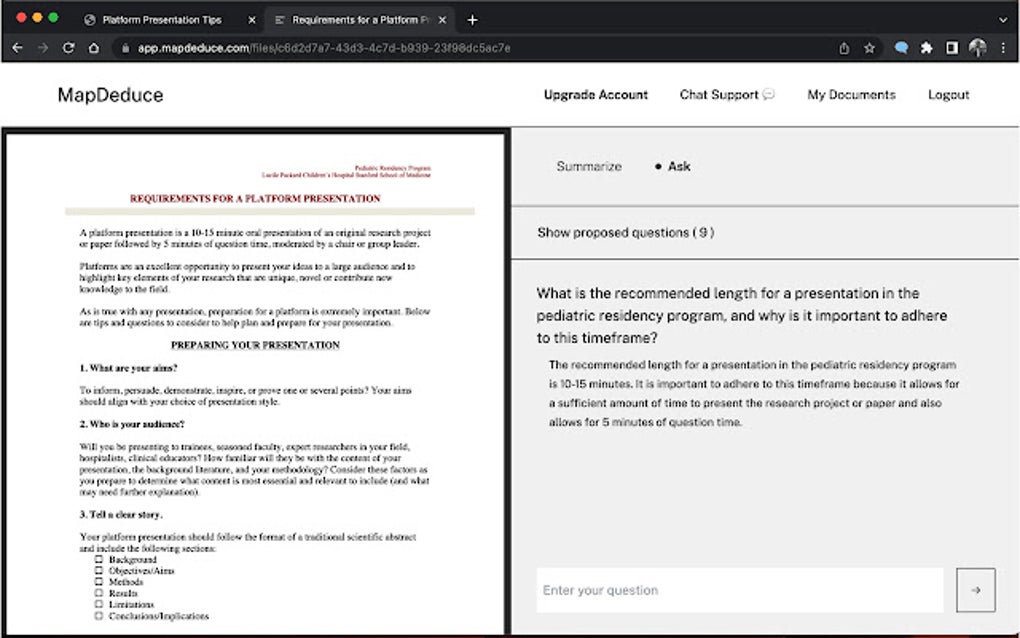Screen dimensions: 1020x638
Task: Check the Methods checkbox in the document
Action: (98, 582)
